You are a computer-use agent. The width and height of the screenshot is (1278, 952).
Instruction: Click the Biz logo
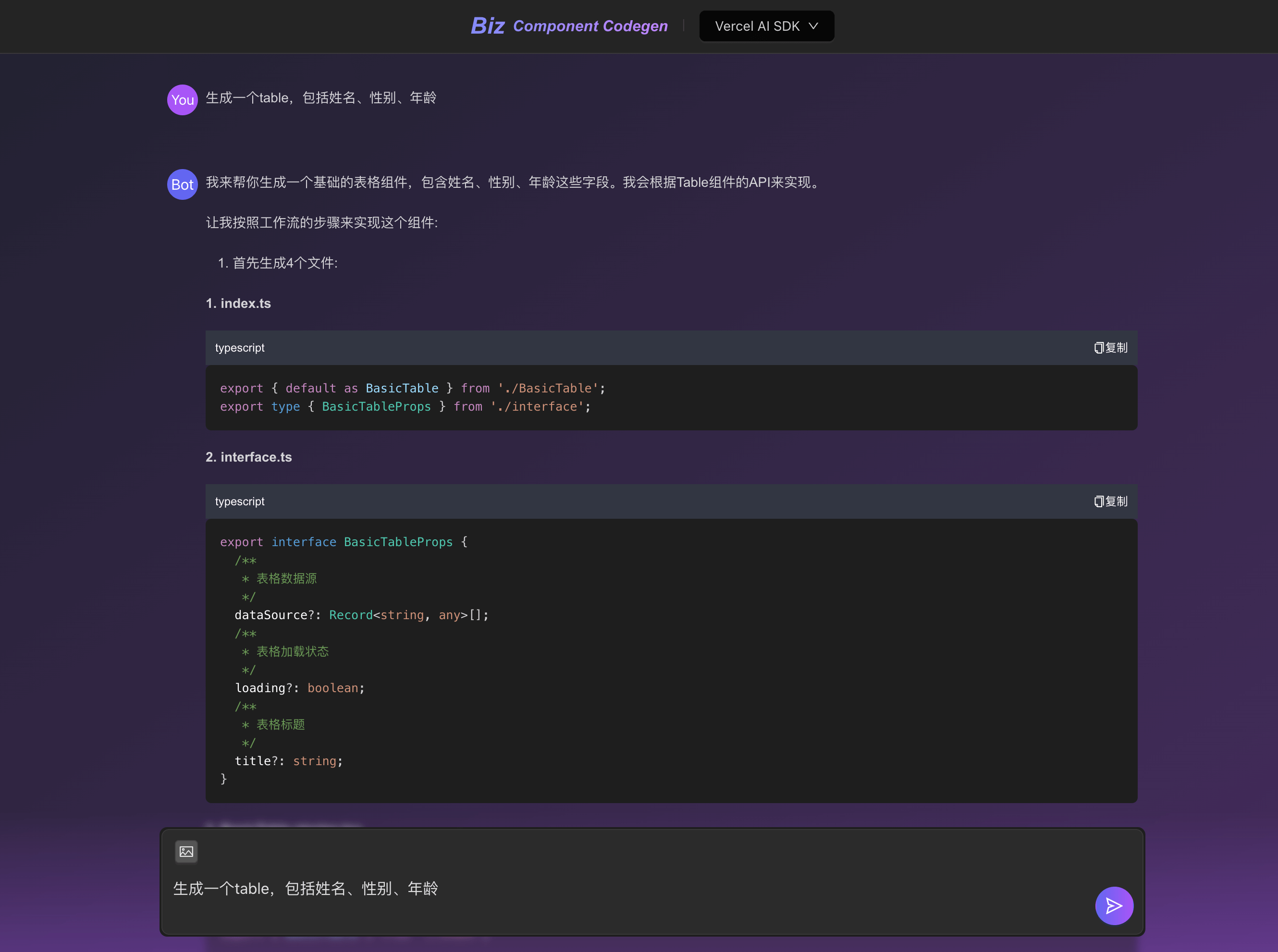point(487,26)
